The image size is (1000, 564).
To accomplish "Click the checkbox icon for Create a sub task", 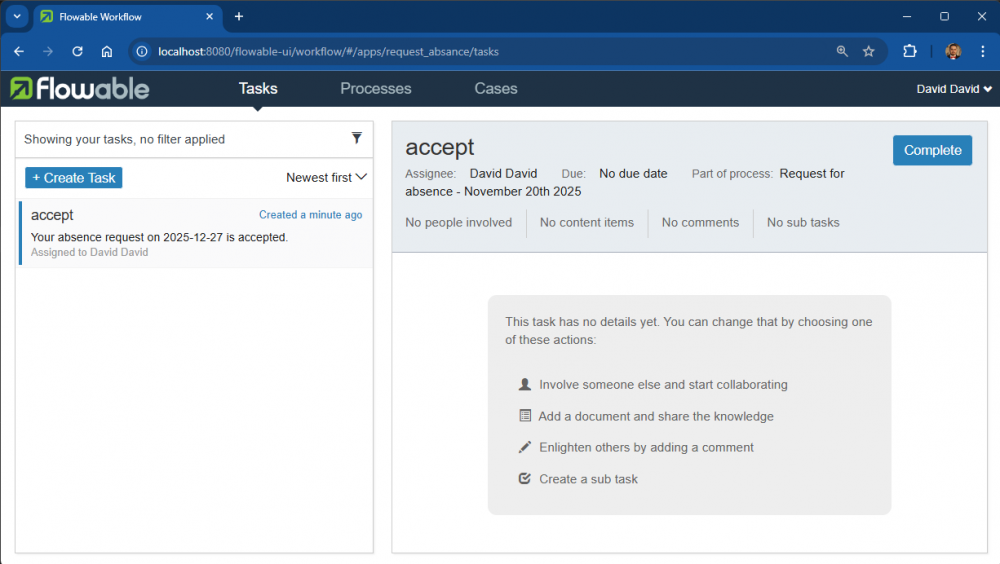I will (x=525, y=479).
